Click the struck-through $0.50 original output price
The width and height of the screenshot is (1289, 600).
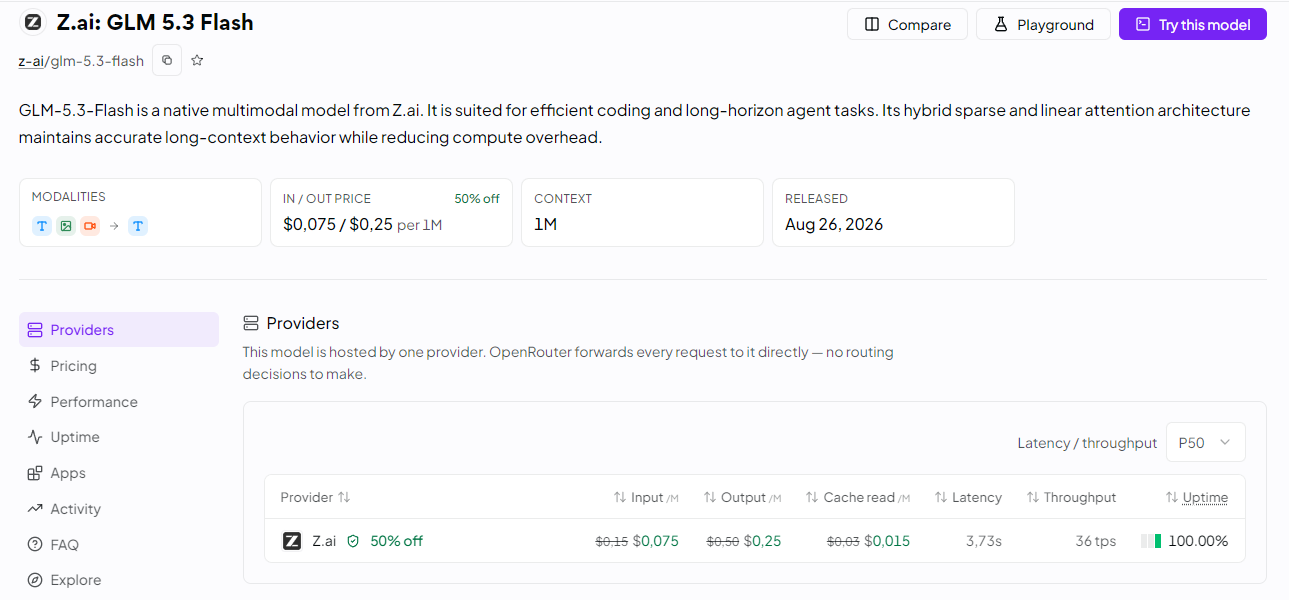pos(723,542)
